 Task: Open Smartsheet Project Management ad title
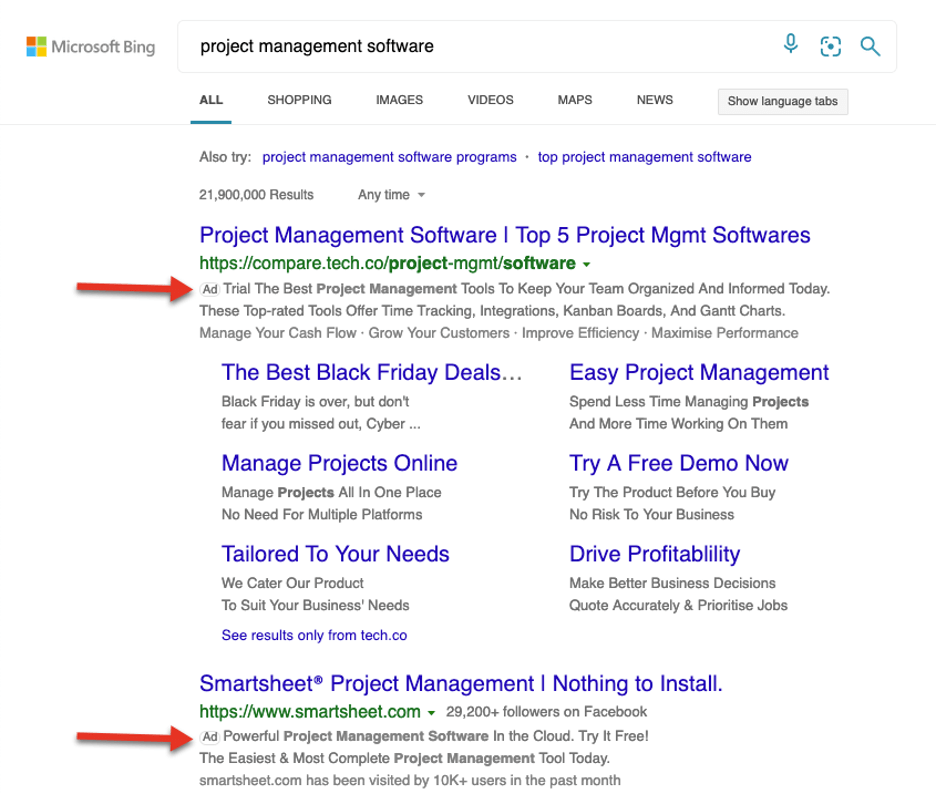(461, 684)
